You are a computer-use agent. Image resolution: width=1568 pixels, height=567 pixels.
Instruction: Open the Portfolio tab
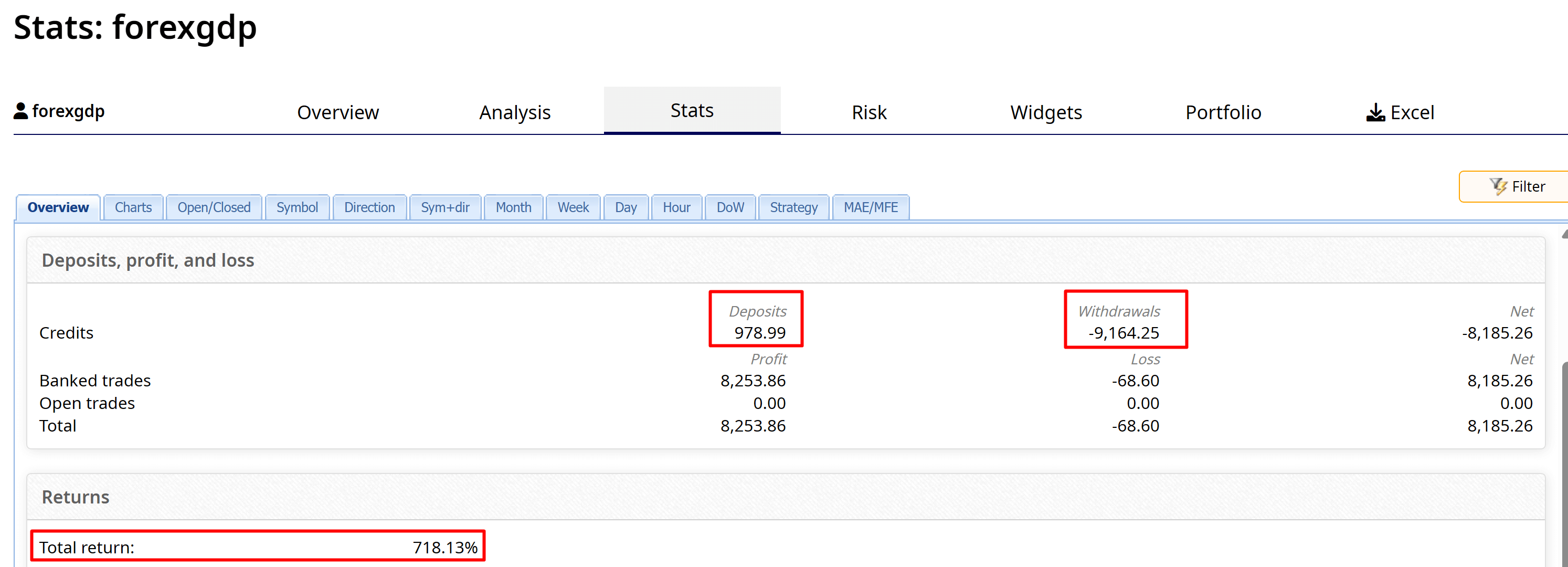(x=1223, y=112)
